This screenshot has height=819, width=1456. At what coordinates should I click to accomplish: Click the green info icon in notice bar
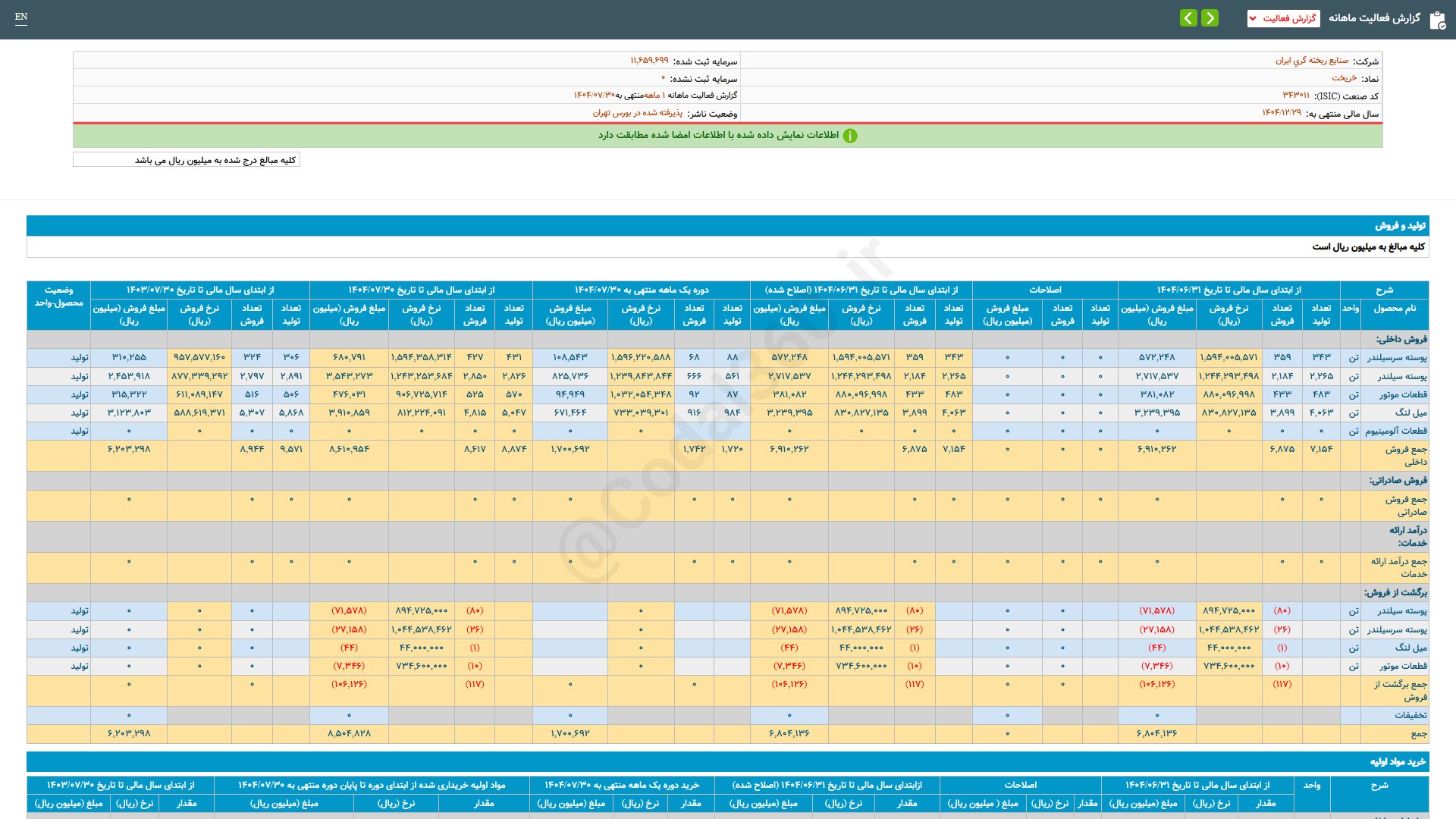(850, 136)
